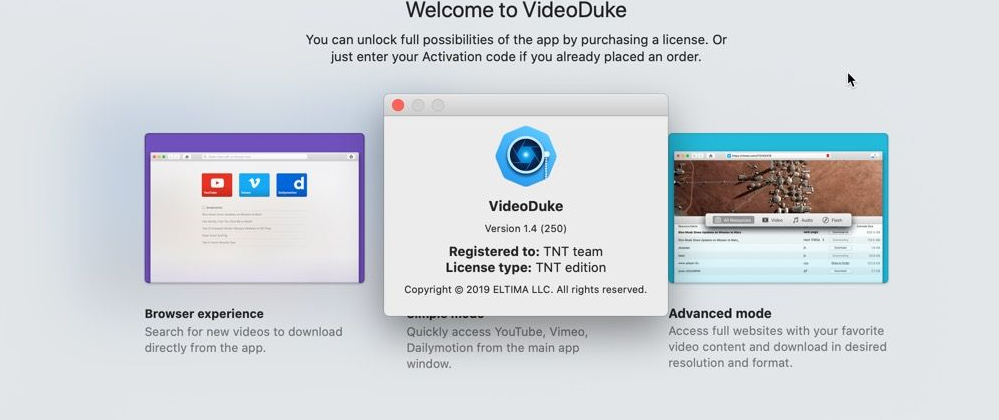Click grayed minimize button of About window
This screenshot has width=999, height=420.
418,105
